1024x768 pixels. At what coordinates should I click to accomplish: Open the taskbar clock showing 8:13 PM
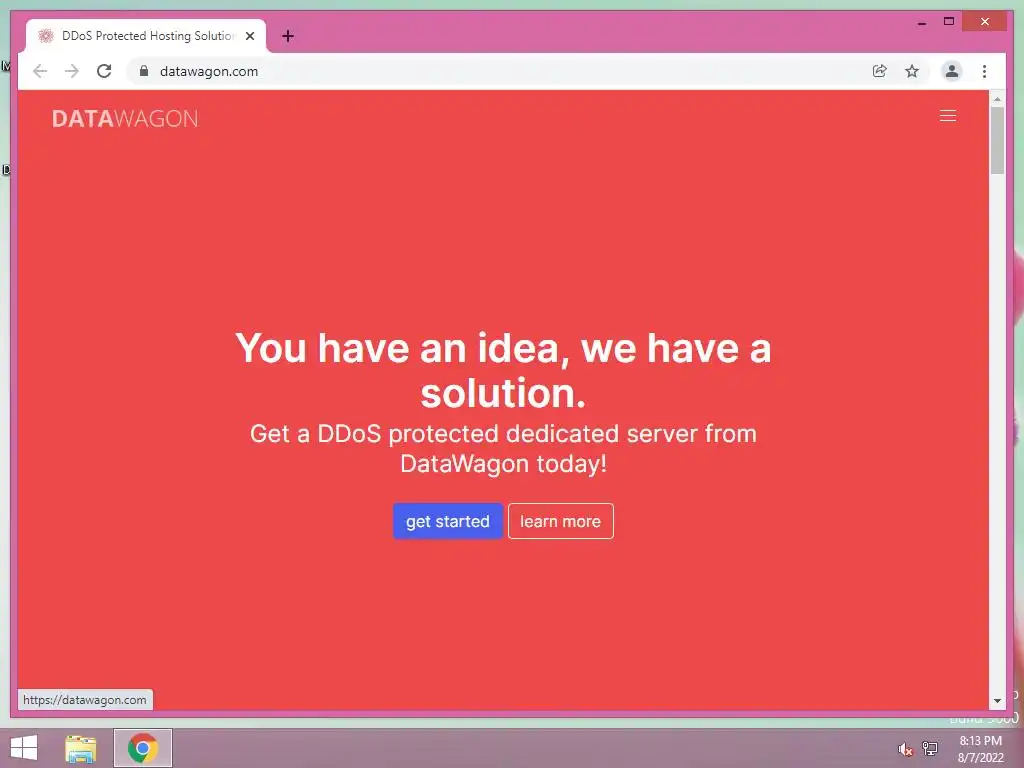coord(980,749)
